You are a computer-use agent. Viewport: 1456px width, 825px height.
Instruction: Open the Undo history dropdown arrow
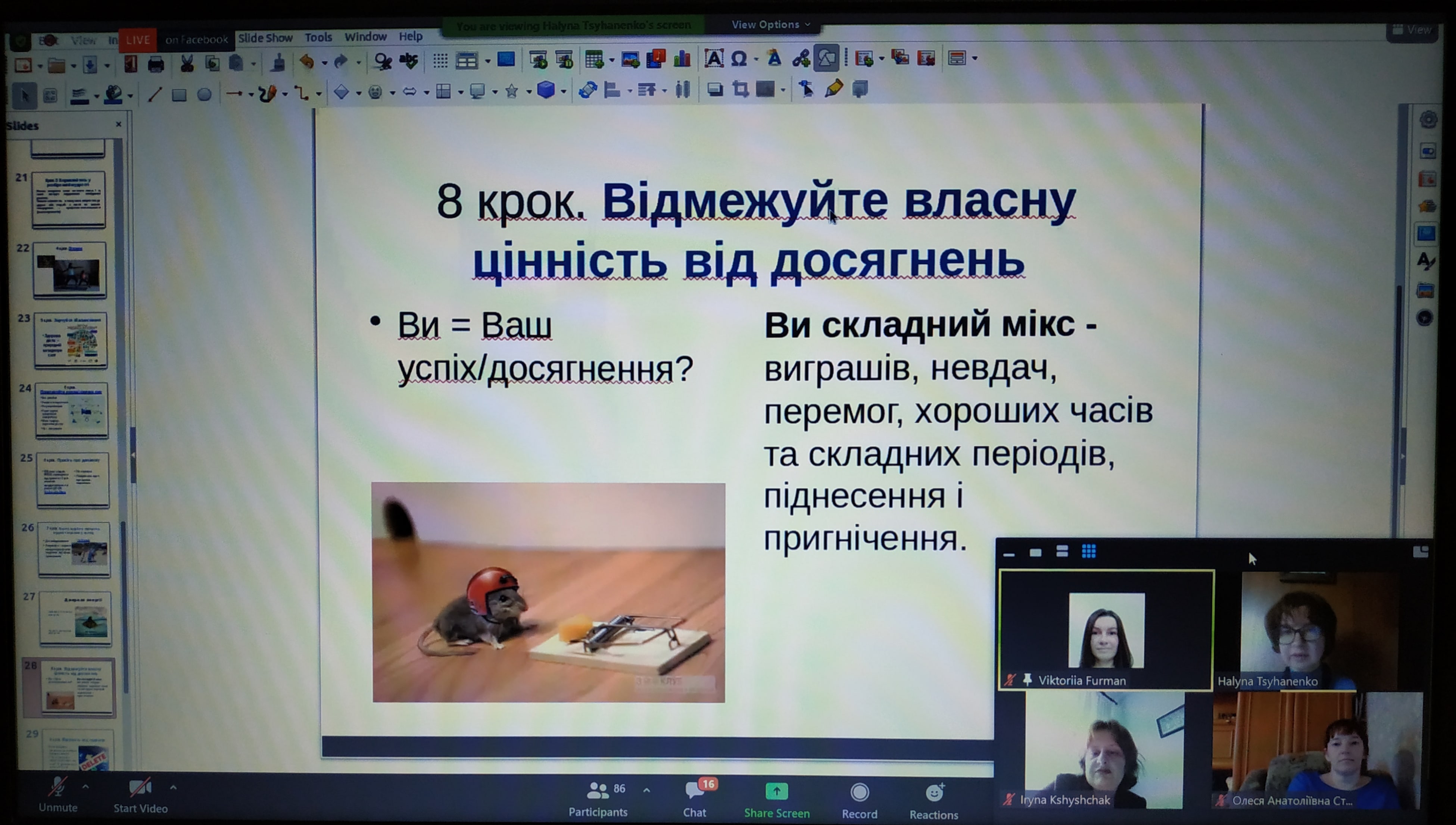tap(325, 63)
